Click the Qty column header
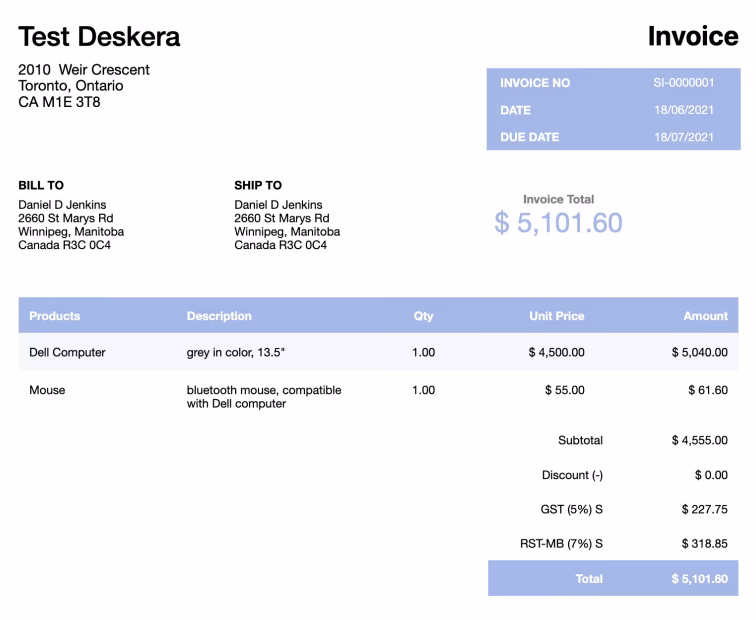 click(x=423, y=316)
